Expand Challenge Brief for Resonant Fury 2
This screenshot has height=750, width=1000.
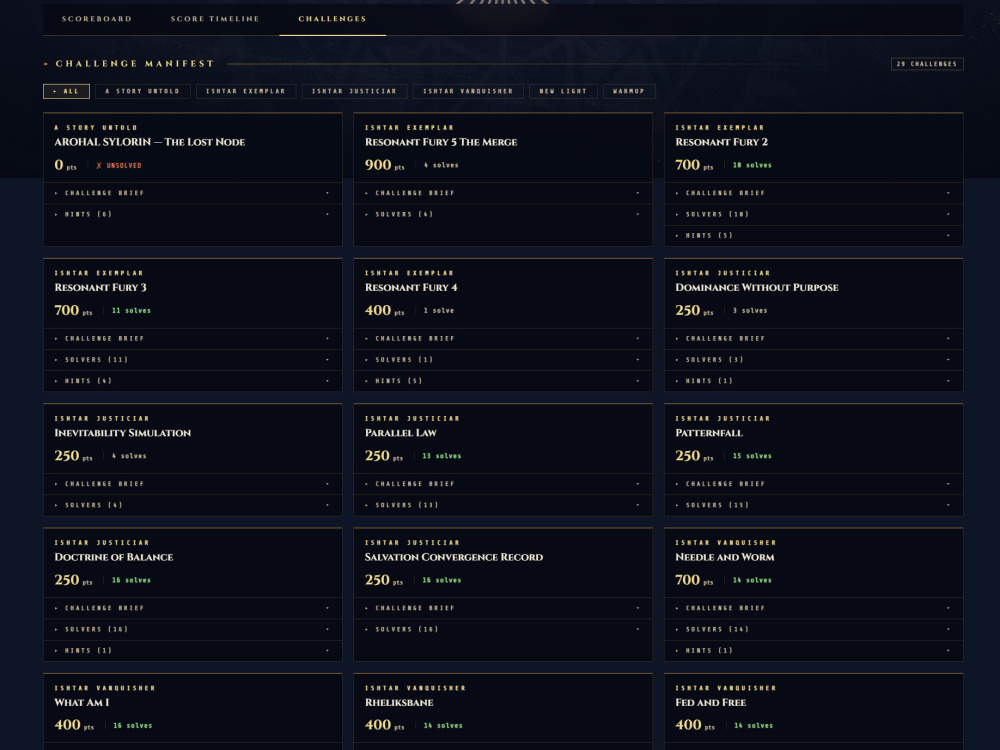(x=813, y=193)
